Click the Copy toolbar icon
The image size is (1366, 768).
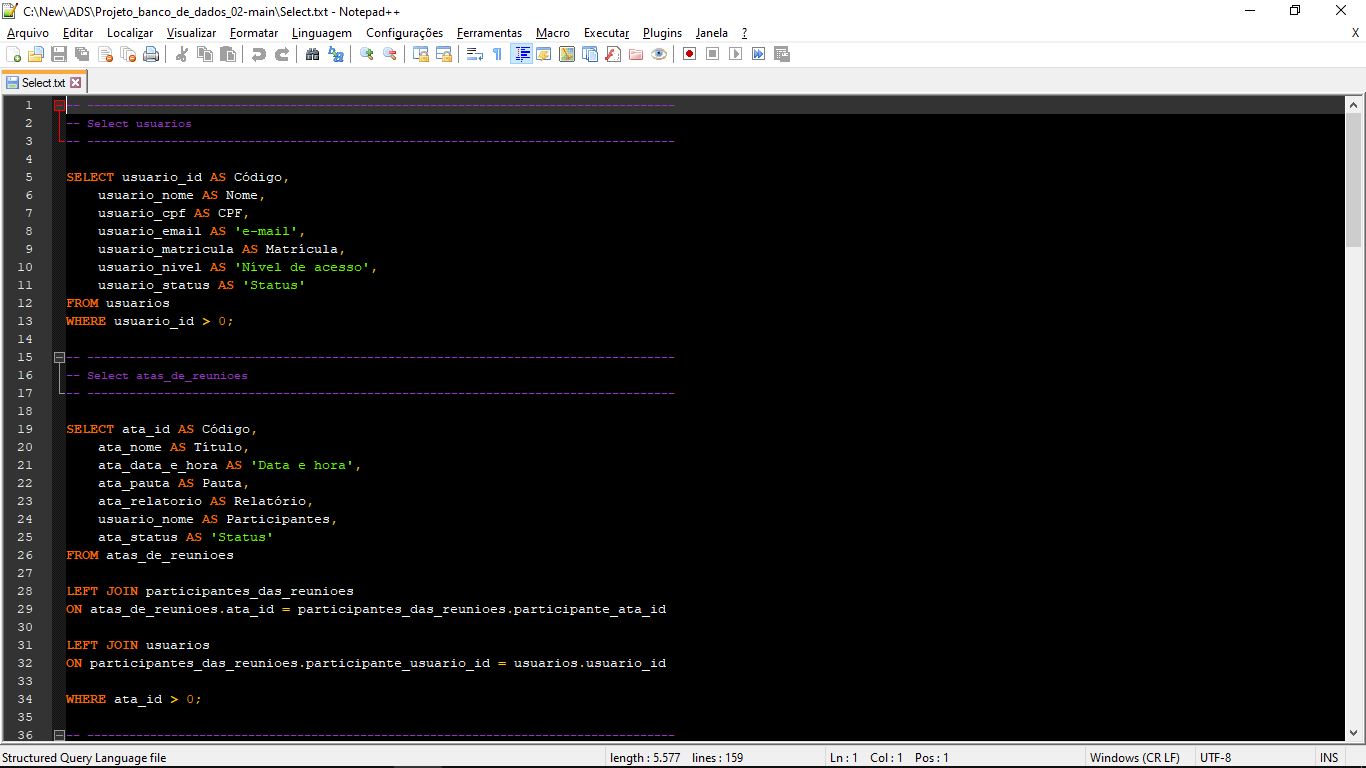(204, 54)
